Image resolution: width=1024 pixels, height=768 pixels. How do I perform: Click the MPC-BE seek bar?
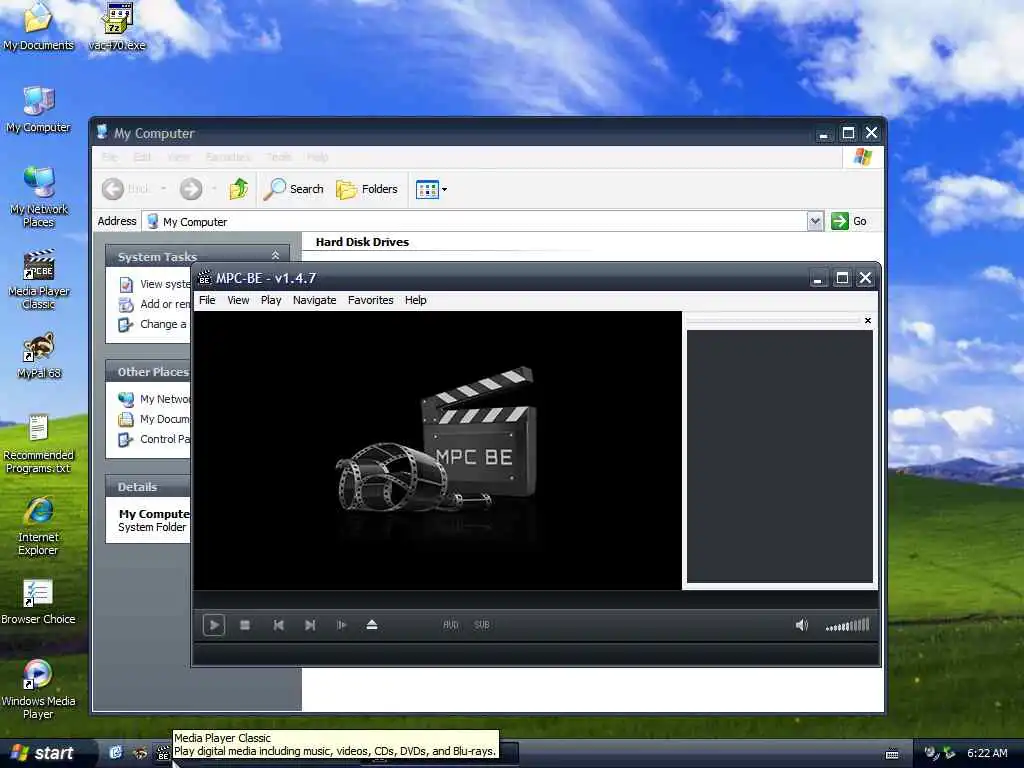click(536, 599)
